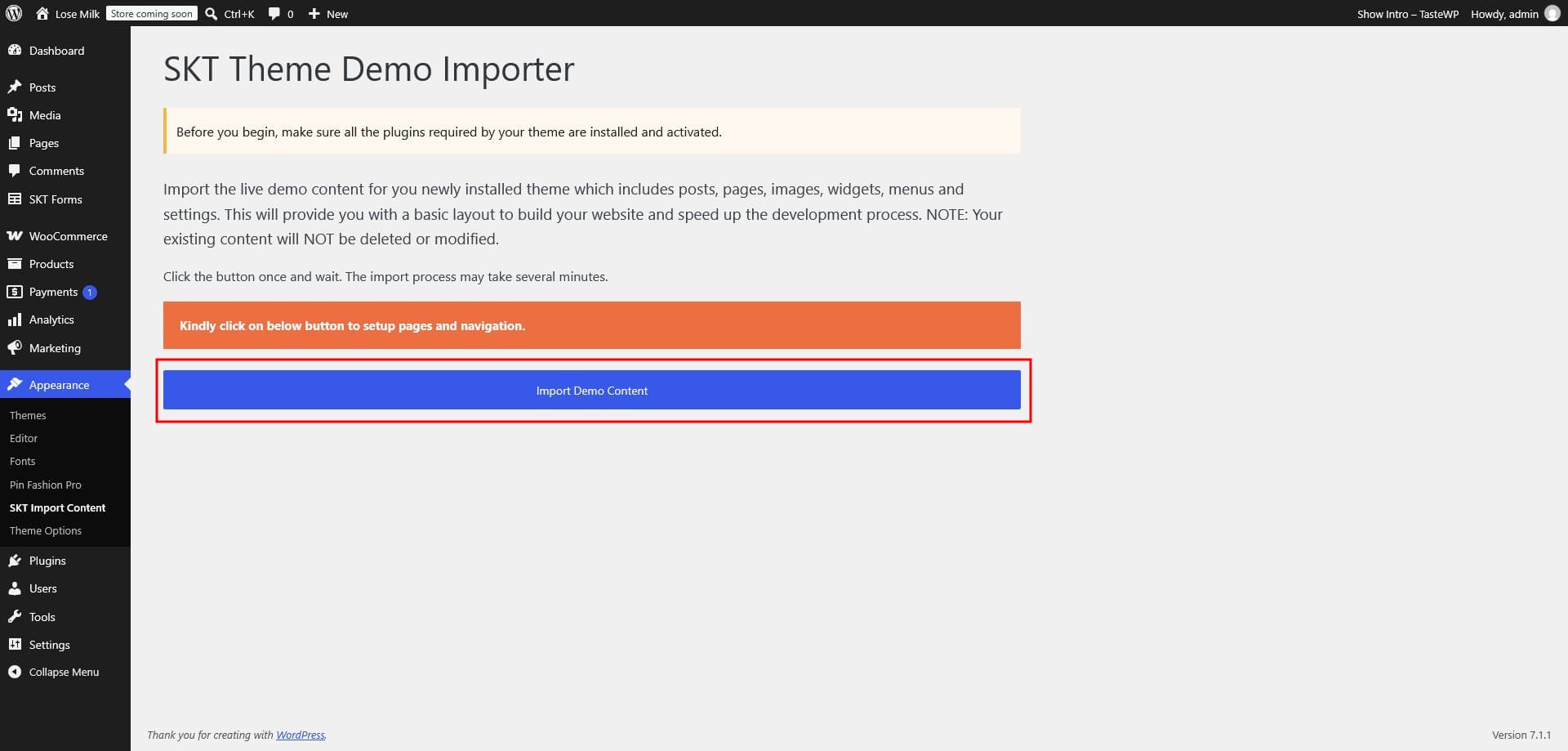The height and width of the screenshot is (751, 1568).
Task: Open Analytics menu label
Action: [51, 320]
